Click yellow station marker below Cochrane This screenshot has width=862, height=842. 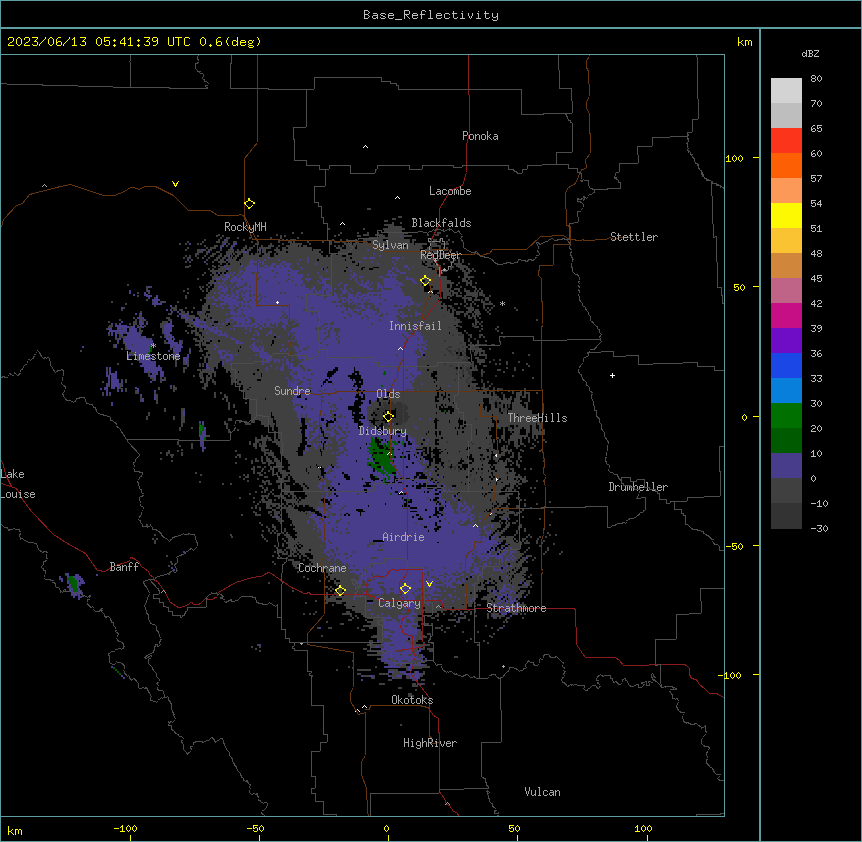pyautogui.click(x=340, y=591)
